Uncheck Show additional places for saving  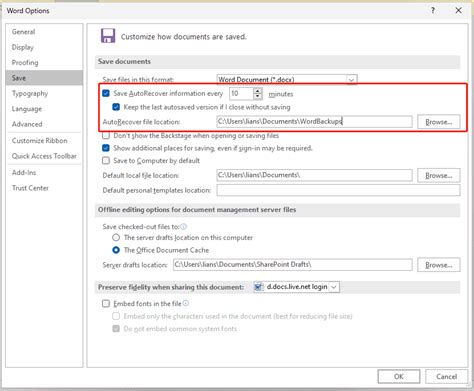[106, 148]
